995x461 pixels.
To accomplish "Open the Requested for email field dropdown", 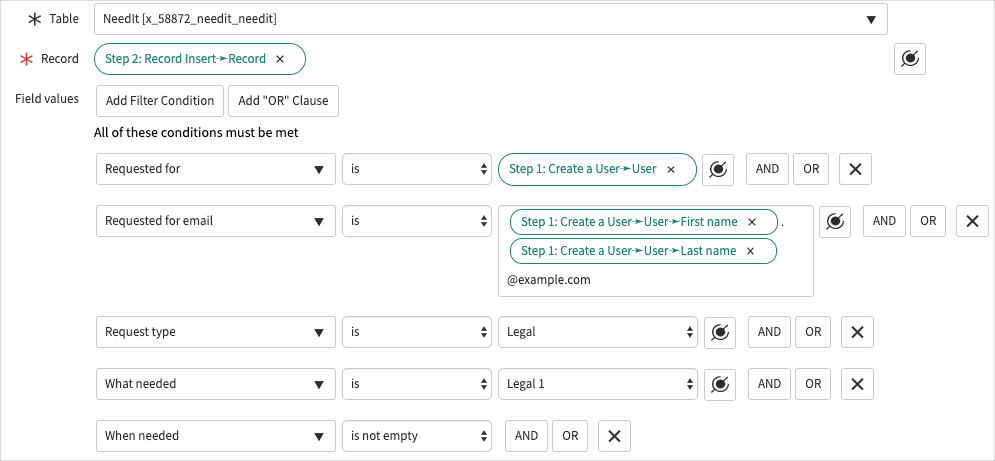I will tap(216, 222).
